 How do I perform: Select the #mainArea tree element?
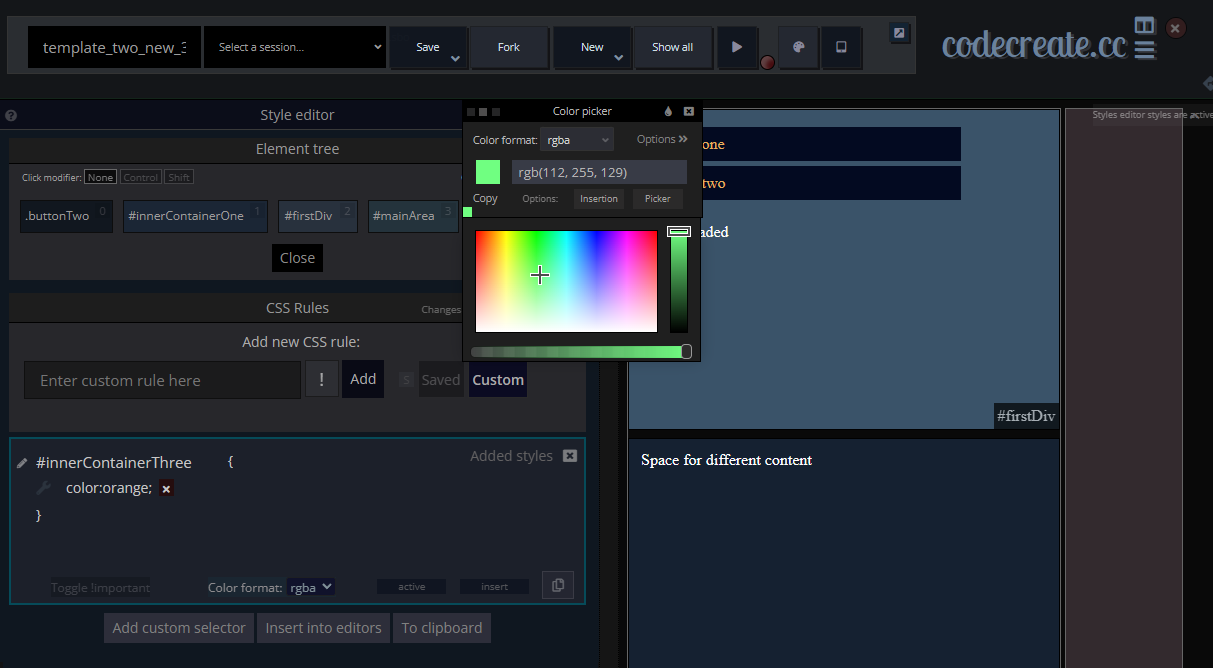[414, 216]
